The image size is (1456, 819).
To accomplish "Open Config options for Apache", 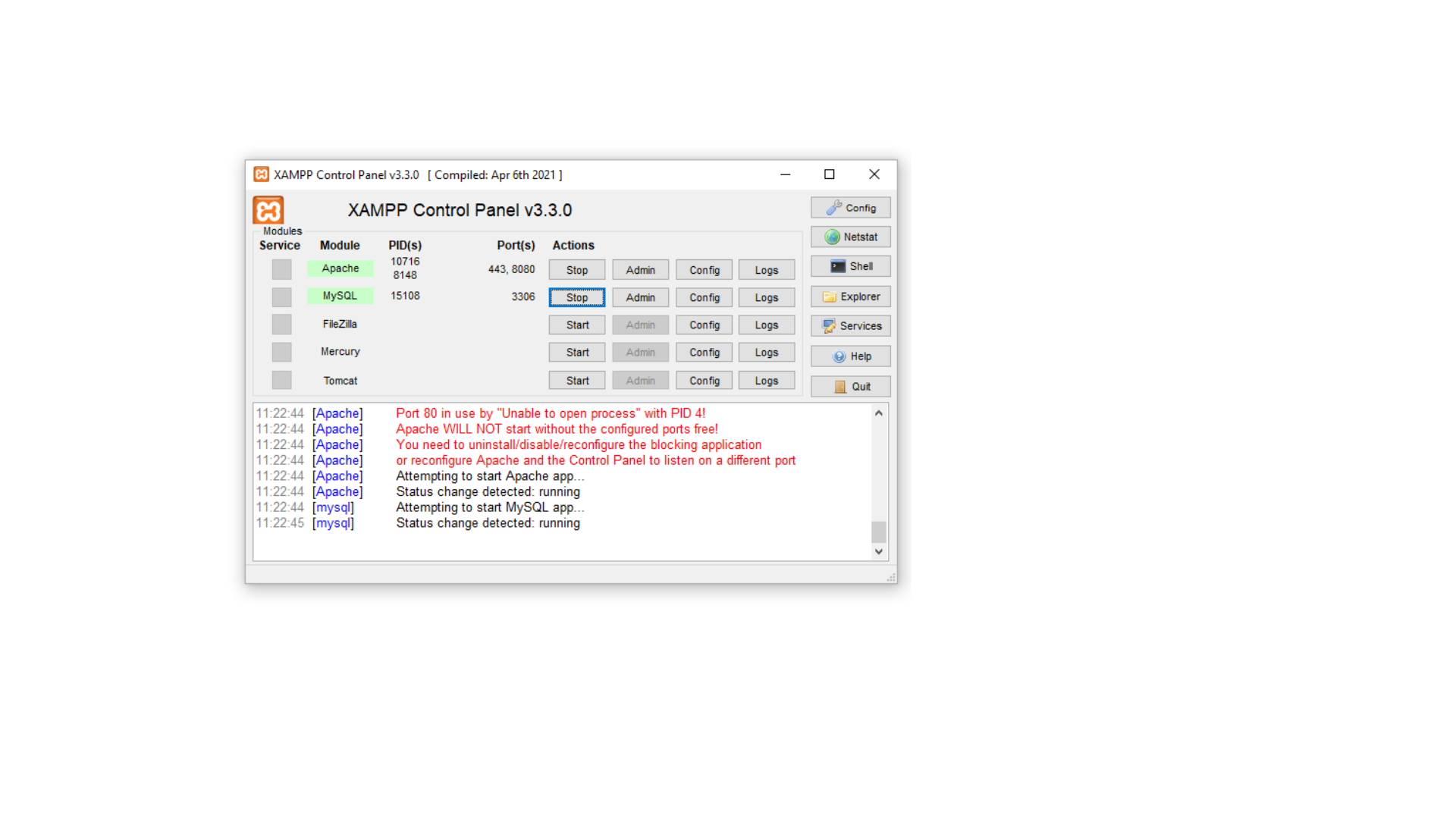I will 704,270.
